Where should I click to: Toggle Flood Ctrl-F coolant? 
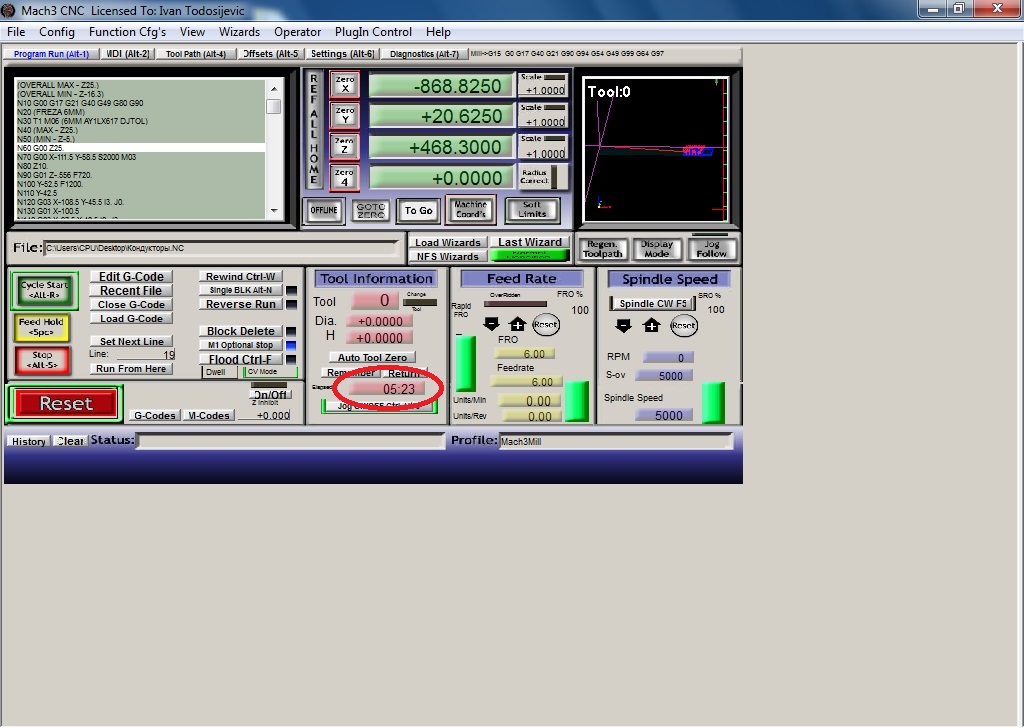click(241, 359)
